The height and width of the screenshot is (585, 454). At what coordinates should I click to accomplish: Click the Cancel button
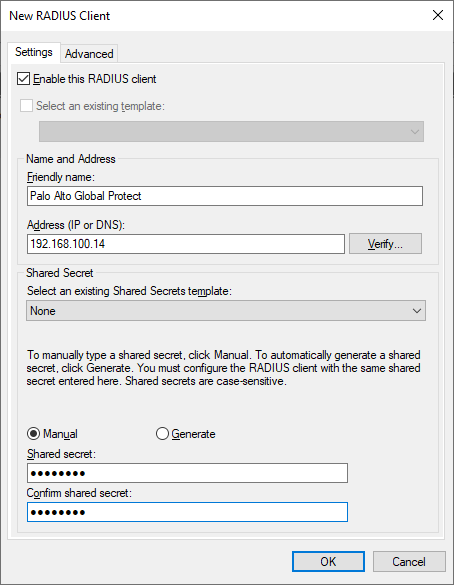(409, 561)
